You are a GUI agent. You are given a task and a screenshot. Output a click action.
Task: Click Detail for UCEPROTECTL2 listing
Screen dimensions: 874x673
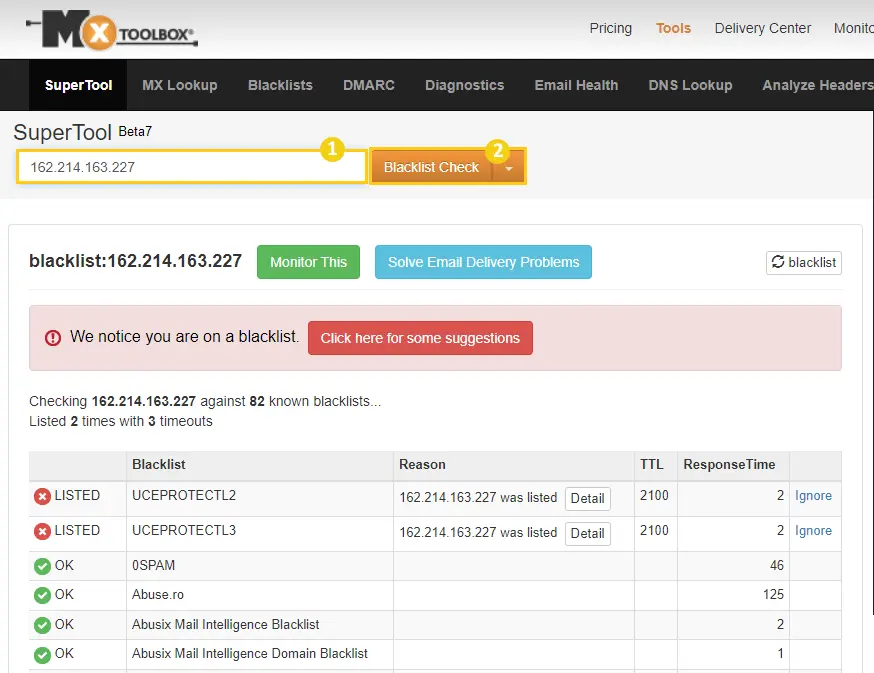pos(587,499)
